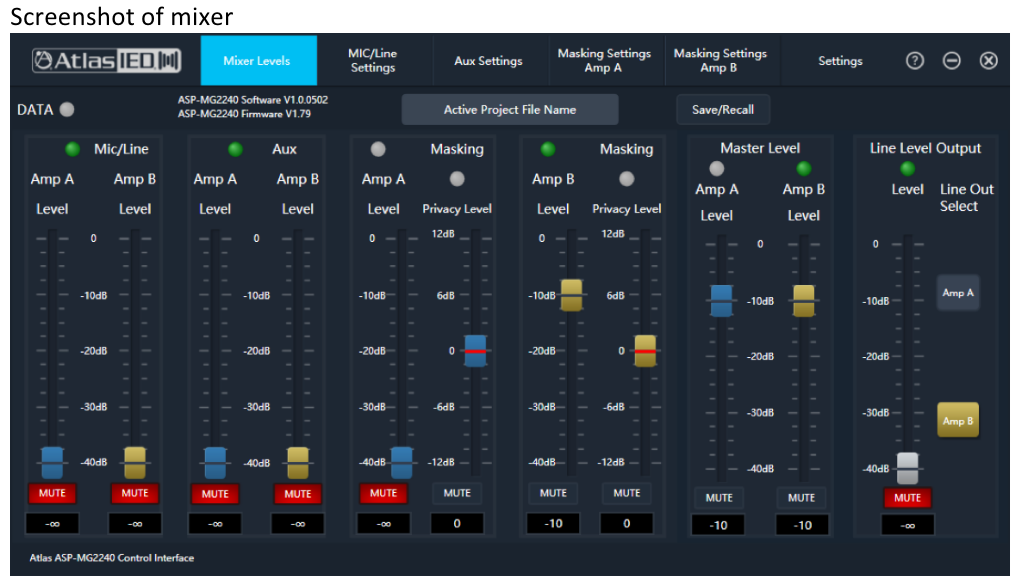Click Line Level Output white fader
Screen dimensions: 1021x583
pos(907,468)
